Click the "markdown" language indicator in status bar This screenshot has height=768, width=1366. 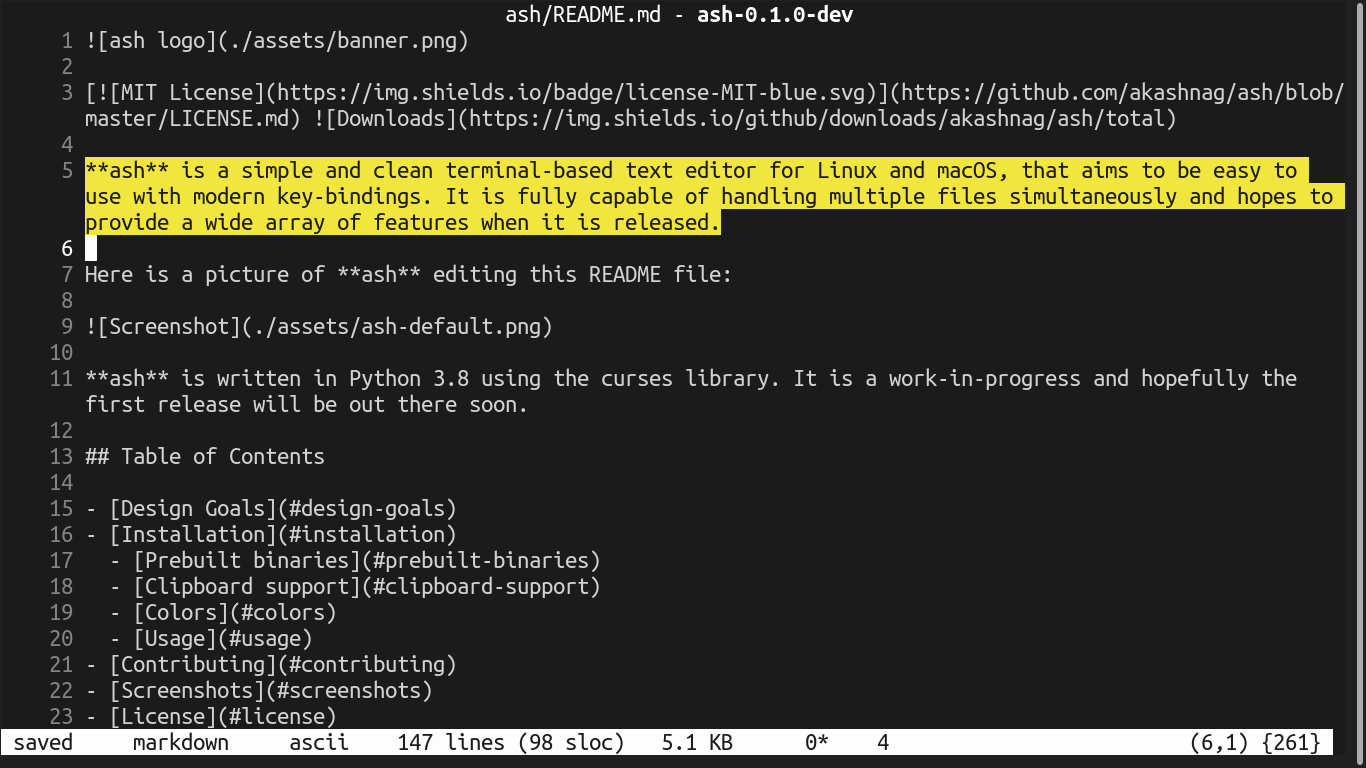point(180,742)
